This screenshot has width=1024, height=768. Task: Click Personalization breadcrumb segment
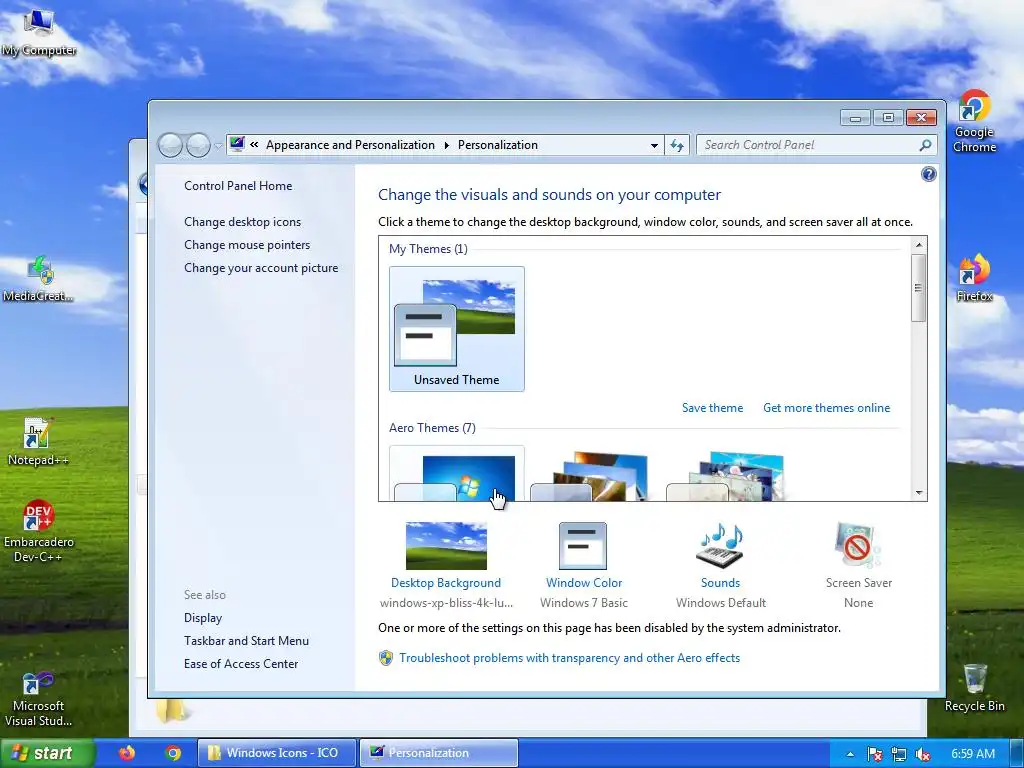(498, 145)
